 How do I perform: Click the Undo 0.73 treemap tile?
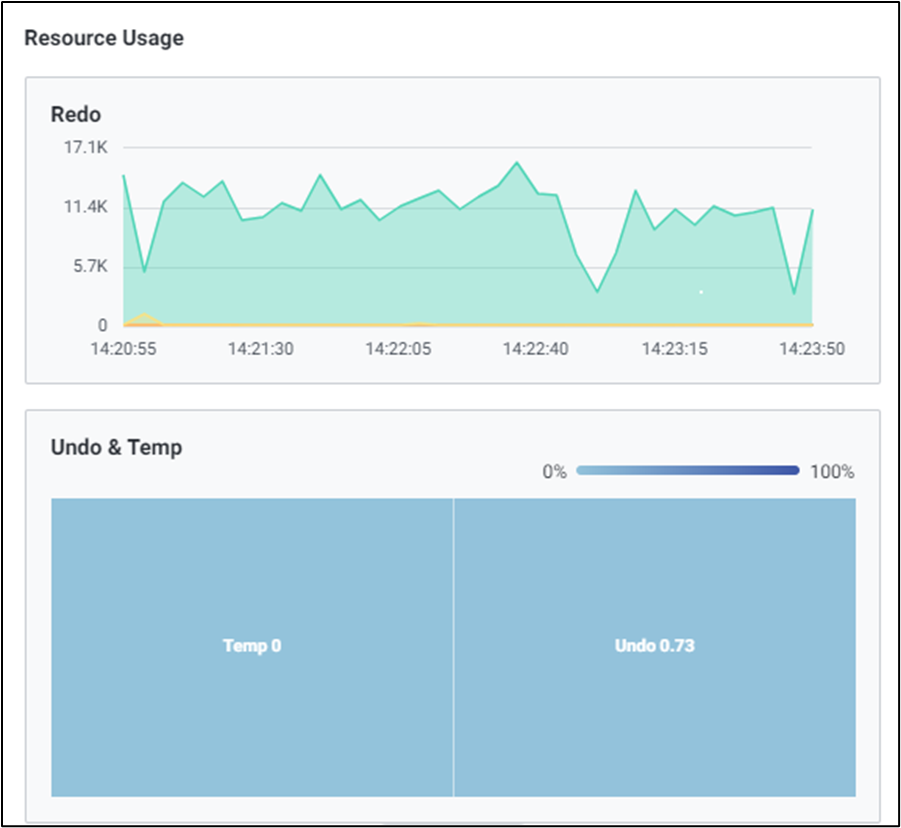pyautogui.click(x=655, y=646)
